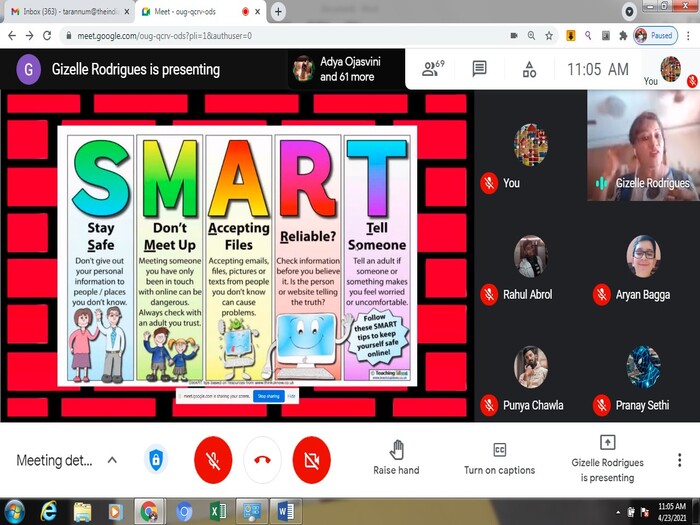Open Gizelle Rodrigues is presenting options
This screenshot has width=700, height=525.
pos(608,459)
